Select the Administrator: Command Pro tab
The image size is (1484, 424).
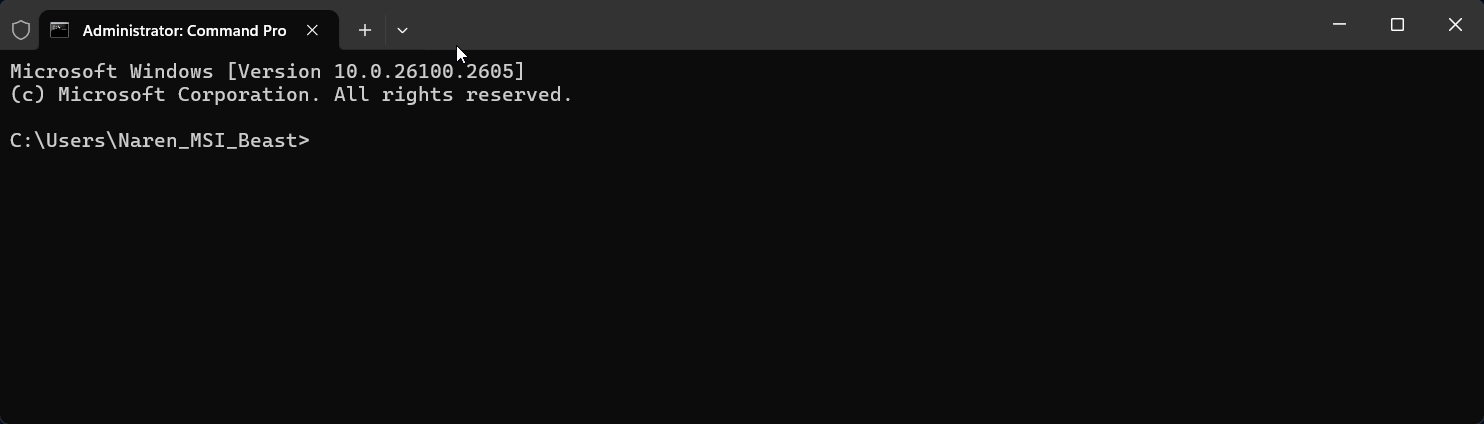[x=185, y=30]
